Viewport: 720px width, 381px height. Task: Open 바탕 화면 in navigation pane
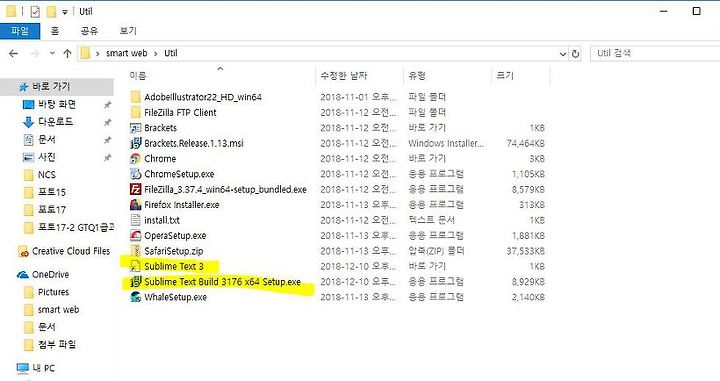point(56,105)
